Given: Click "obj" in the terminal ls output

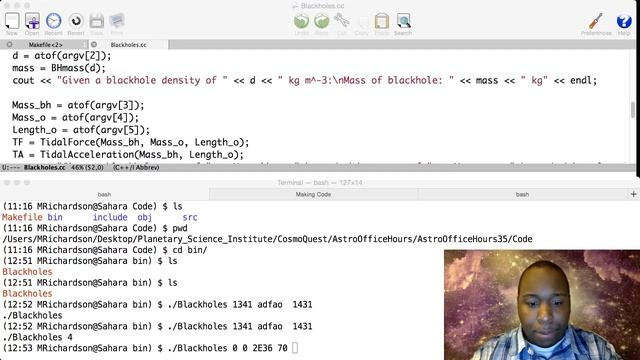Looking at the screenshot, I should click(x=144, y=217).
